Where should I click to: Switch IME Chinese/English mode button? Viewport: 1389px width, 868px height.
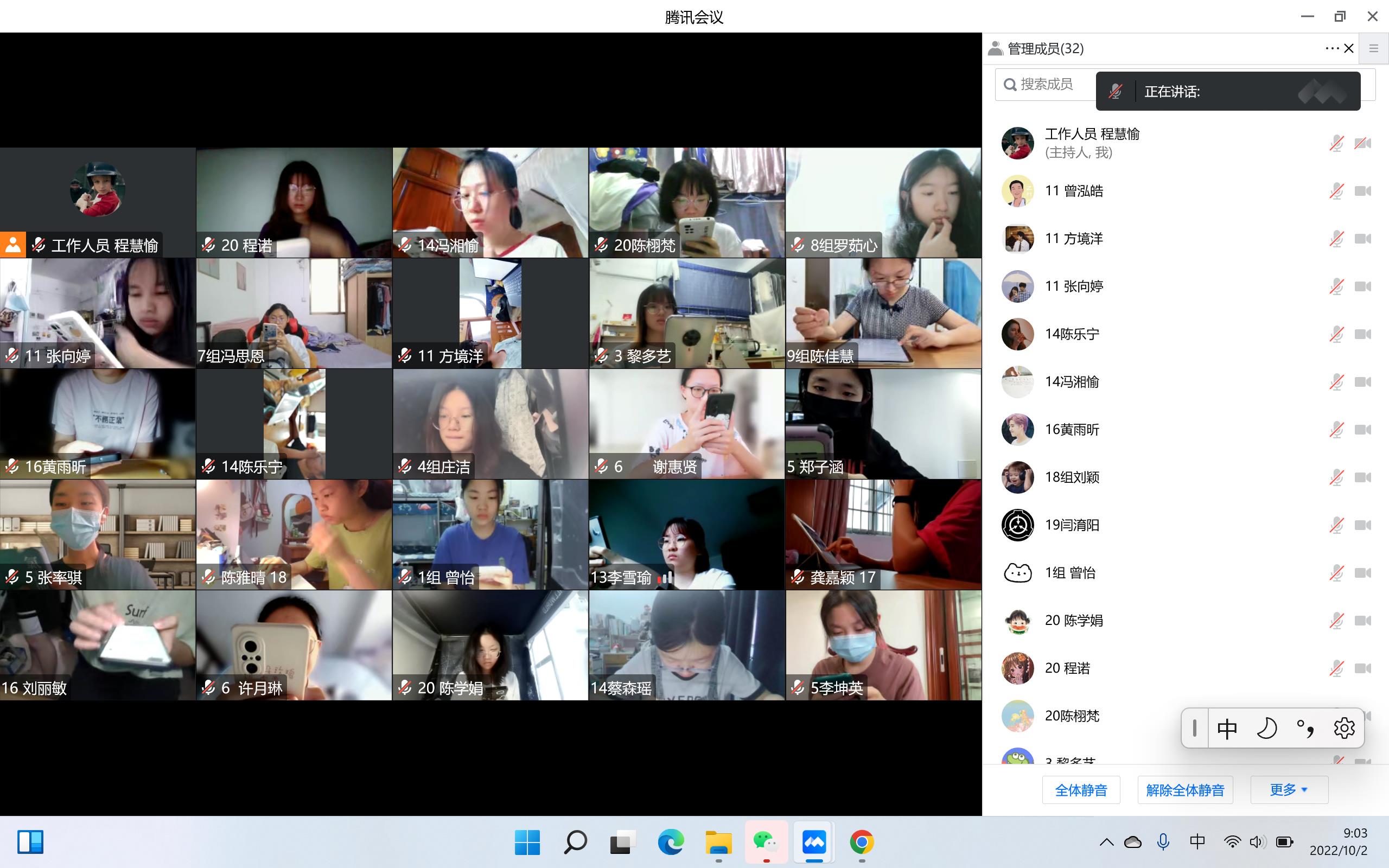click(x=1227, y=729)
